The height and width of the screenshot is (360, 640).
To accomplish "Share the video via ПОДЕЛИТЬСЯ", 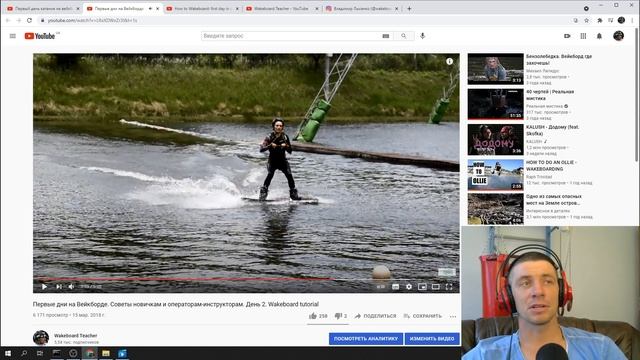I will tap(375, 316).
